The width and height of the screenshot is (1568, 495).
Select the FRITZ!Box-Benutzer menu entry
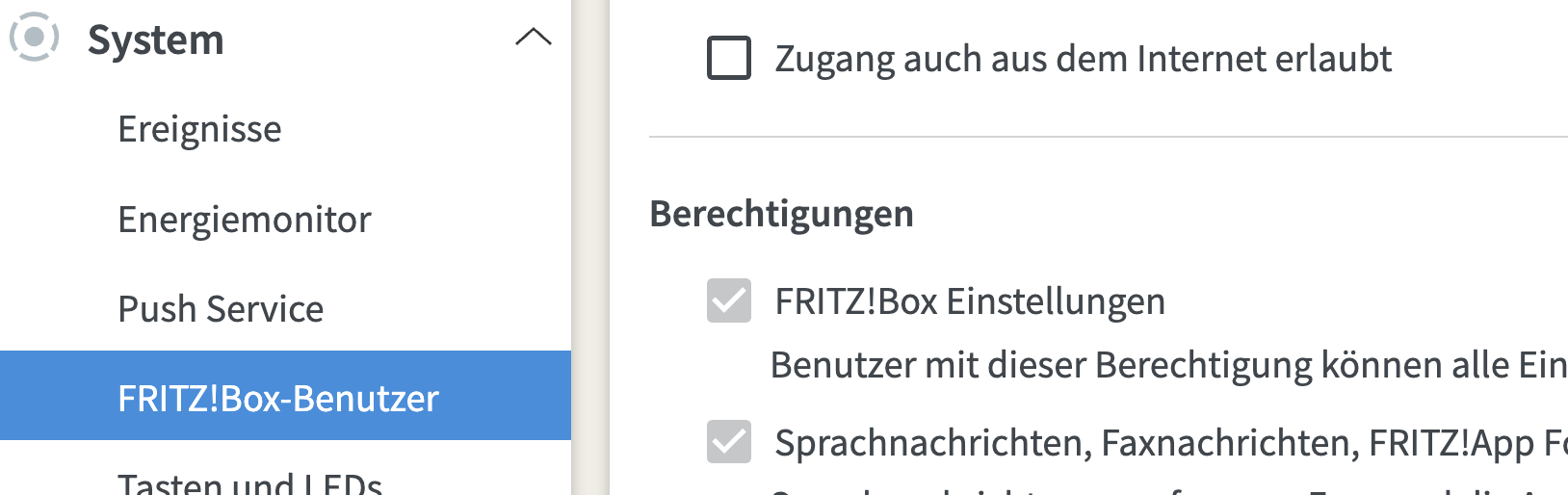[277, 398]
